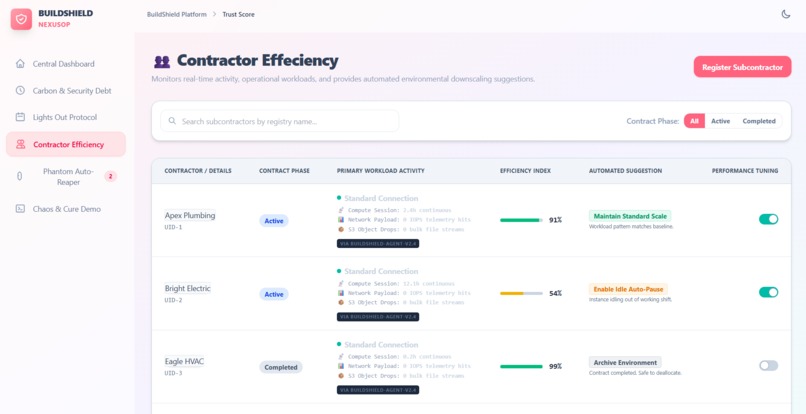Enable performance tuning for Eagle HVAC
The height and width of the screenshot is (414, 806).
[768, 366]
